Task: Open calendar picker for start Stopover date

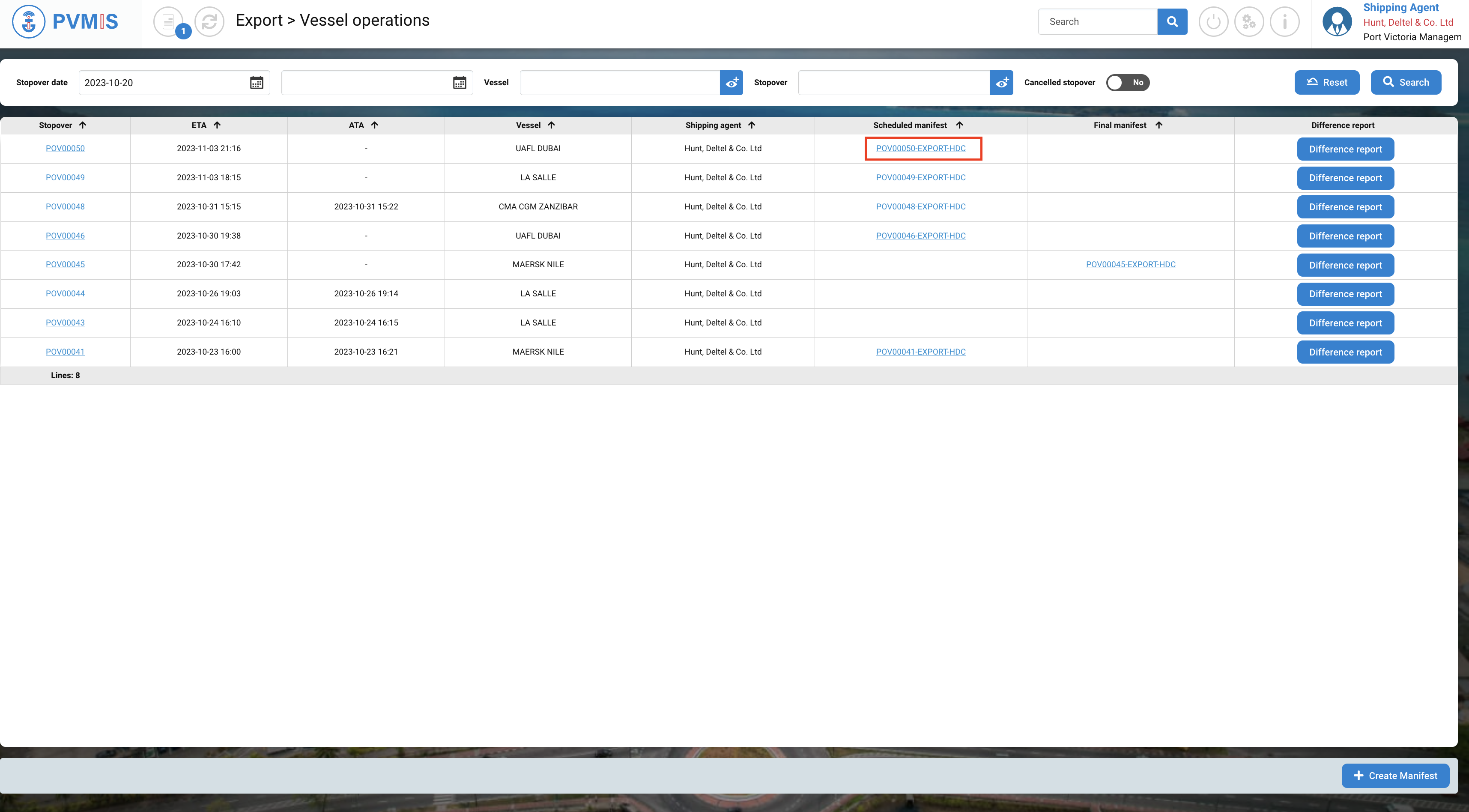Action: click(257, 83)
